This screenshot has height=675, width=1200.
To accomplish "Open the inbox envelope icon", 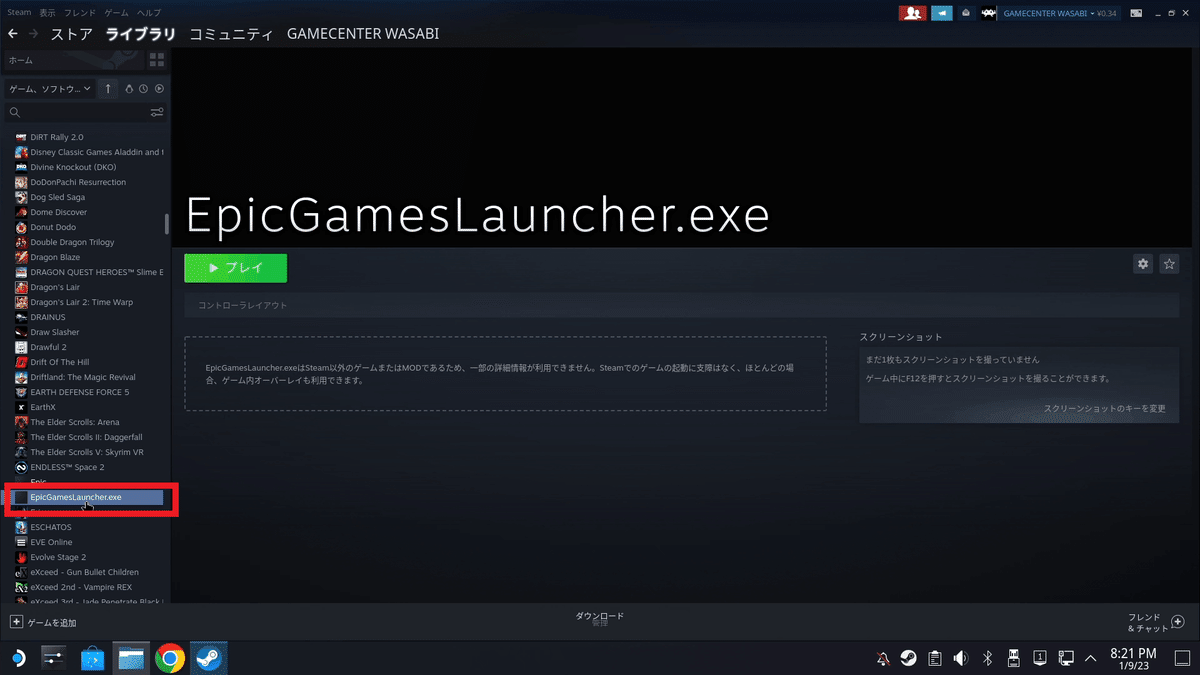I will click(966, 13).
